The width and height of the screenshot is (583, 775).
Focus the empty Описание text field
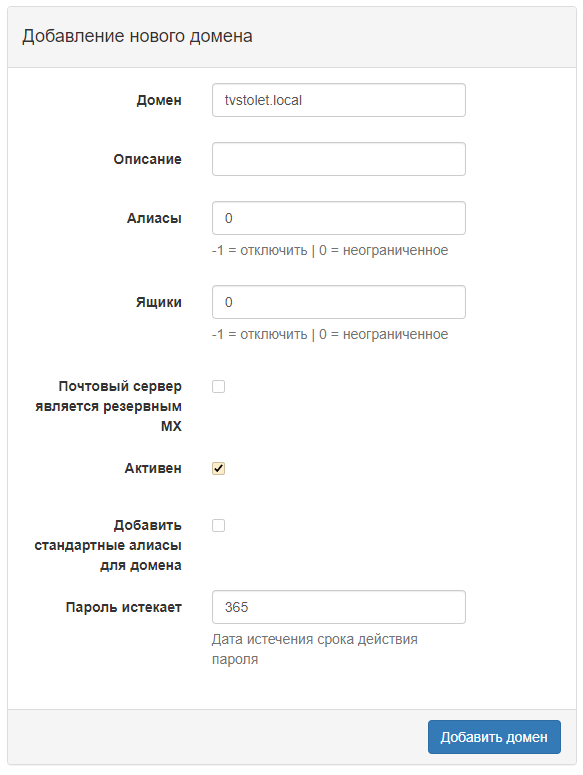(x=338, y=159)
